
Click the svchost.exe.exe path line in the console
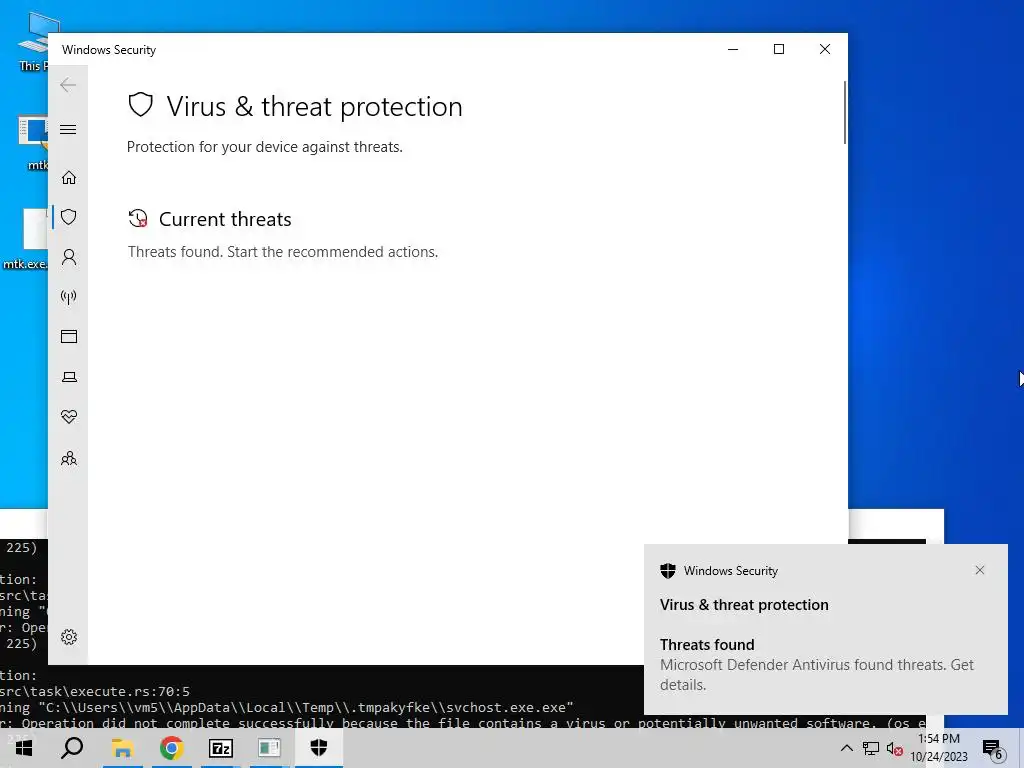[x=287, y=707]
